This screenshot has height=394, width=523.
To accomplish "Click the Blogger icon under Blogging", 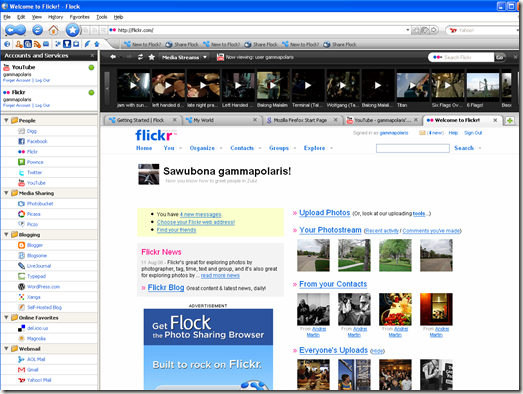I will pyautogui.click(x=21, y=245).
